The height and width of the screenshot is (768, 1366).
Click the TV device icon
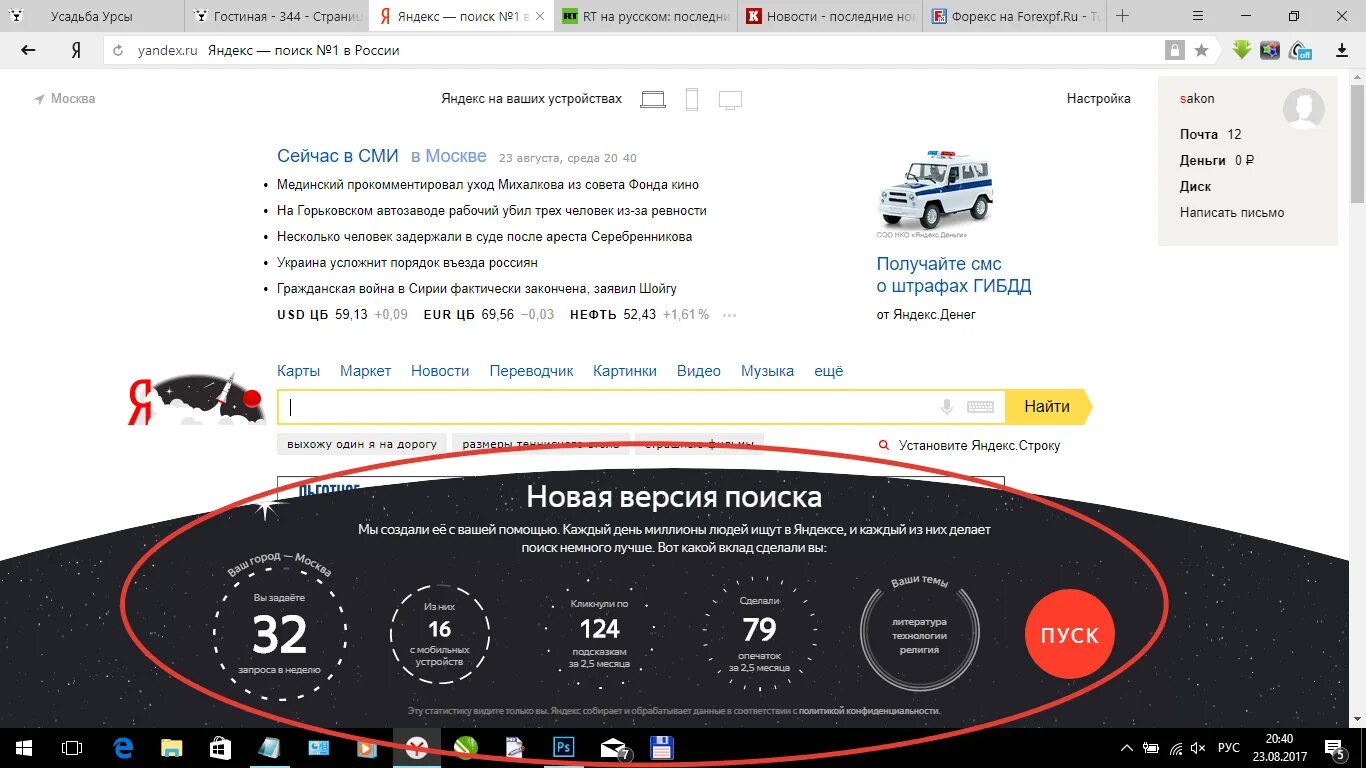tap(730, 100)
